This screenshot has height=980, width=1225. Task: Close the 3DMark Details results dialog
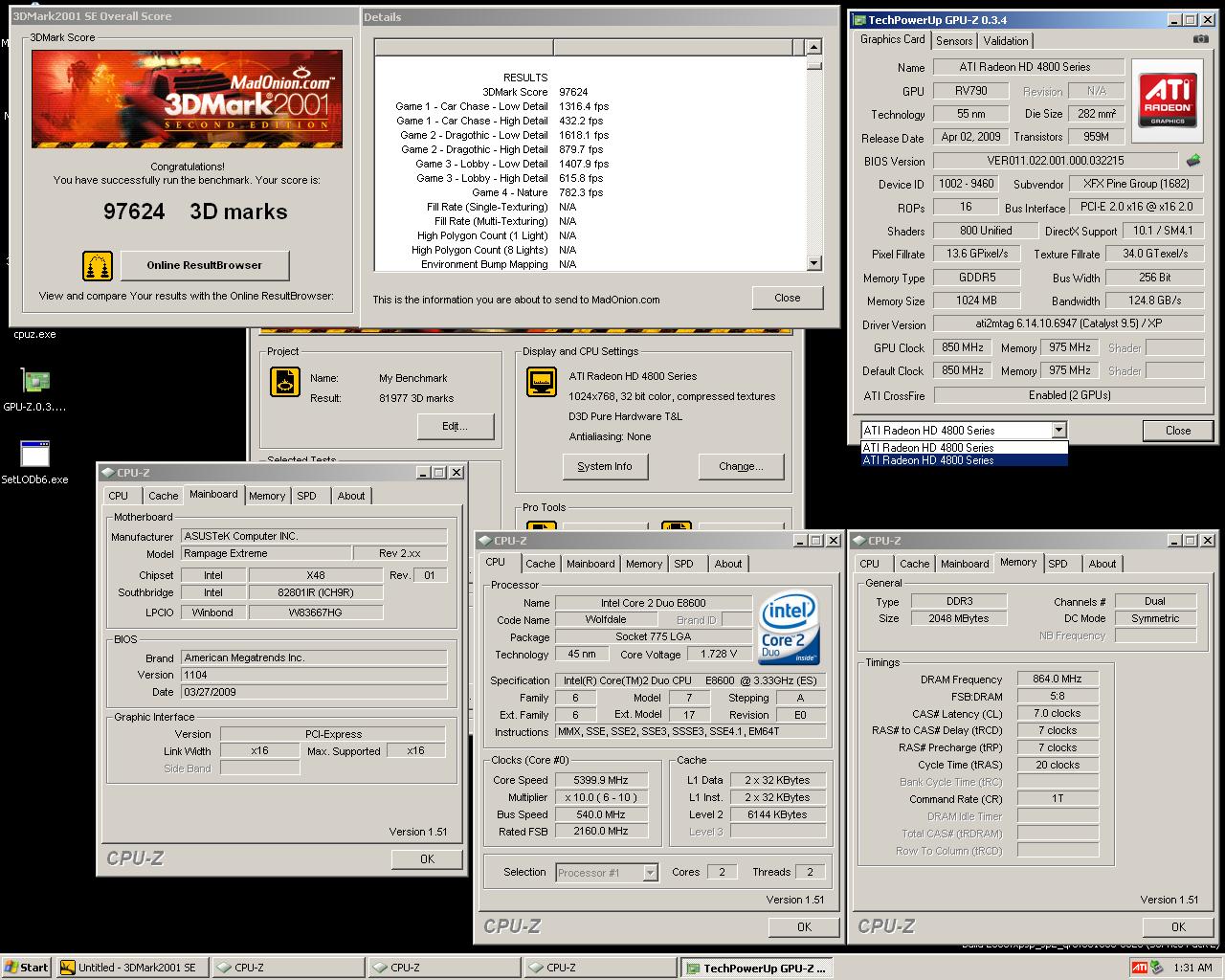click(x=788, y=298)
